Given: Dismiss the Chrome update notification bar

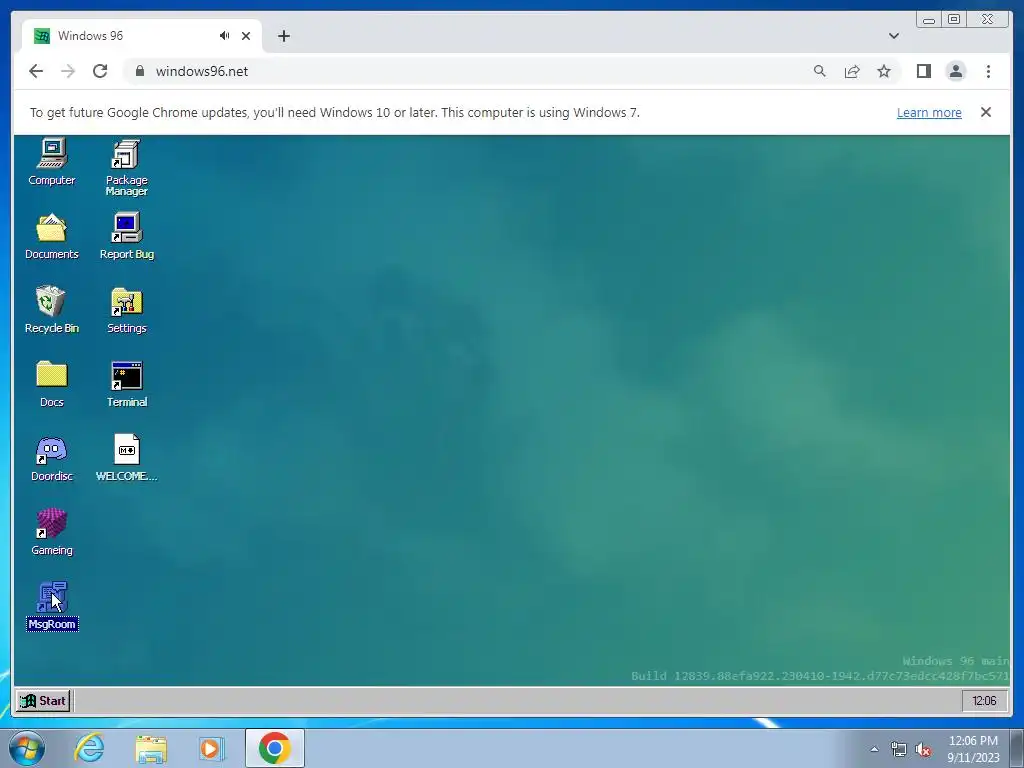Looking at the screenshot, I should click(986, 112).
